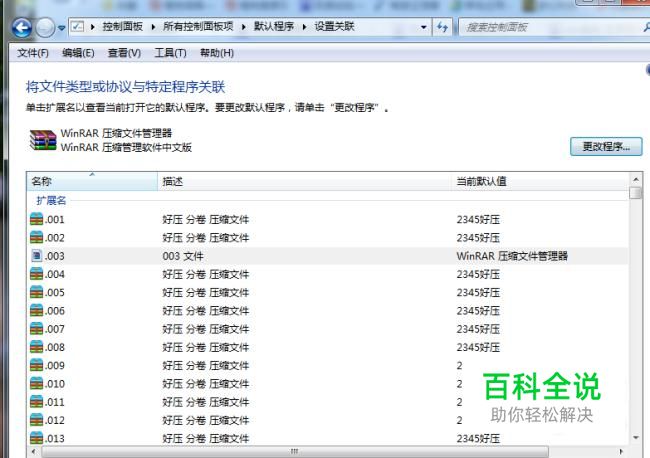Expand the arrow after 所有控制面板项 breadcrumb
Viewport: 650px width, 458px height.
[244, 27]
